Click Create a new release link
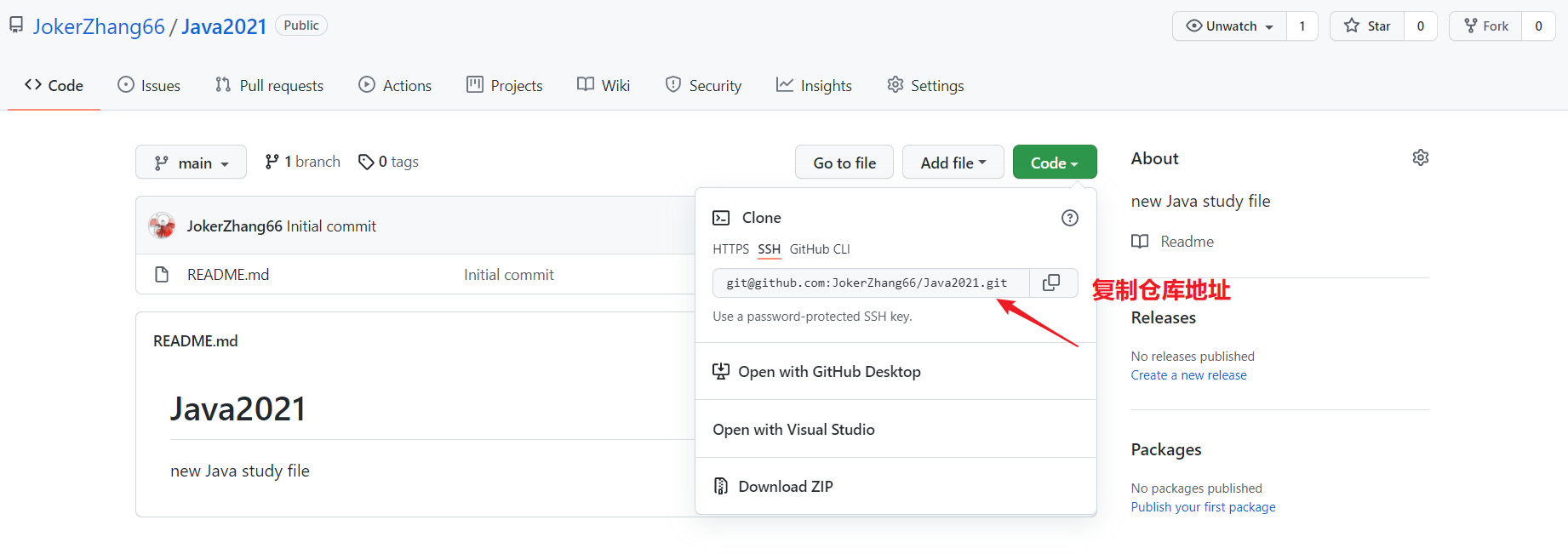This screenshot has width=1568, height=554. 1188,375
